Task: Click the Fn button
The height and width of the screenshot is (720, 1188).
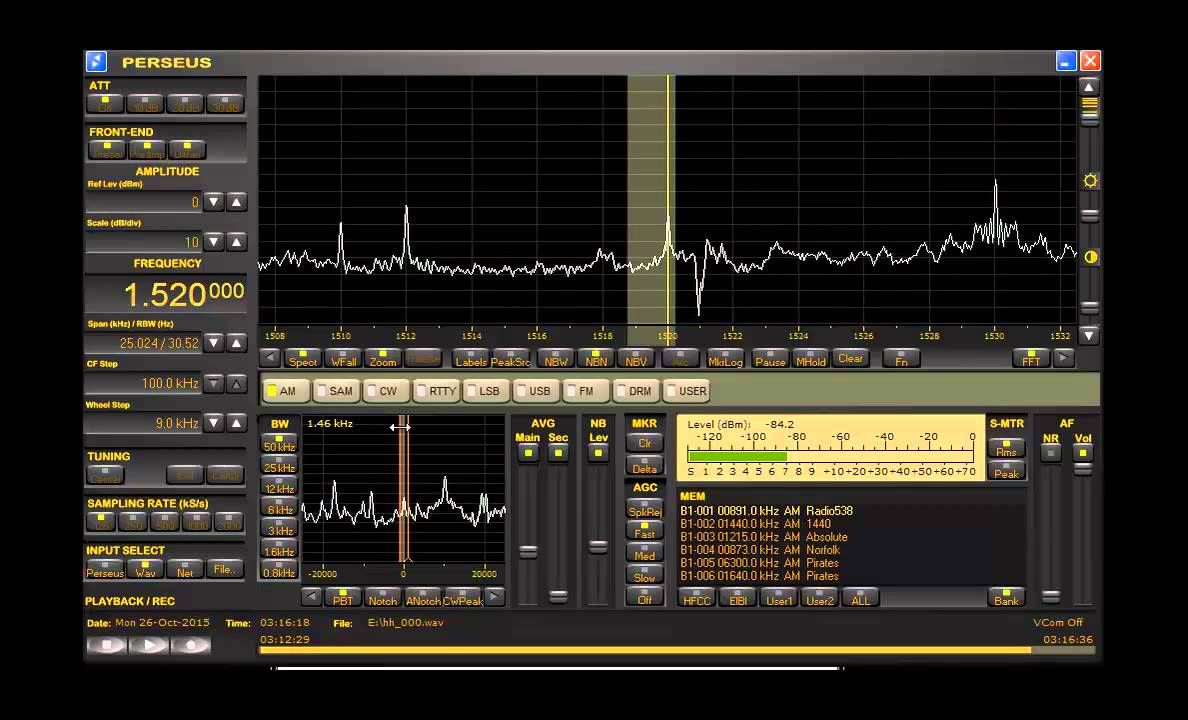Action: [901, 358]
